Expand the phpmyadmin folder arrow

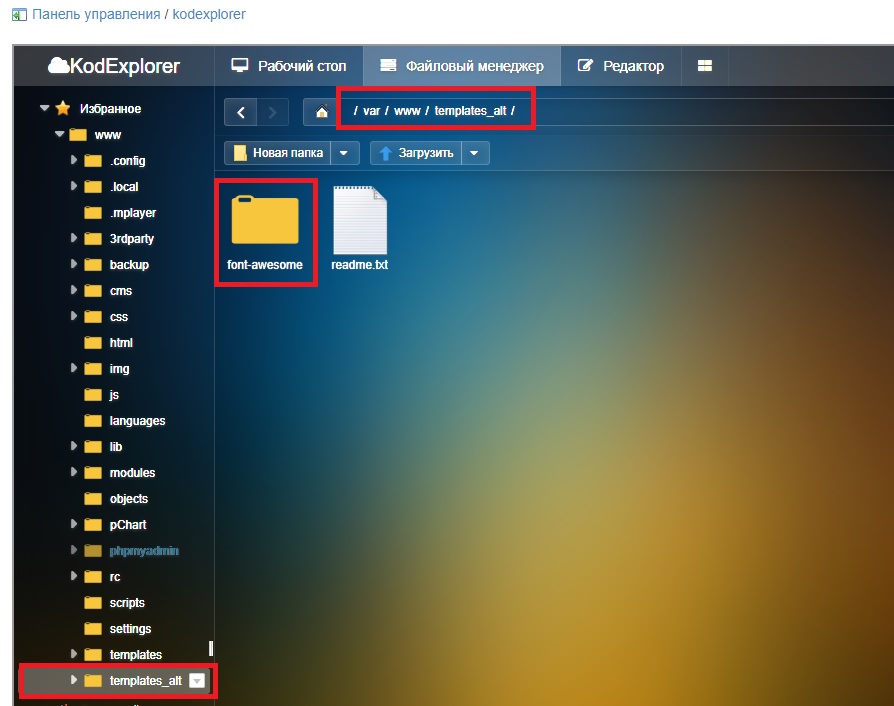point(74,550)
